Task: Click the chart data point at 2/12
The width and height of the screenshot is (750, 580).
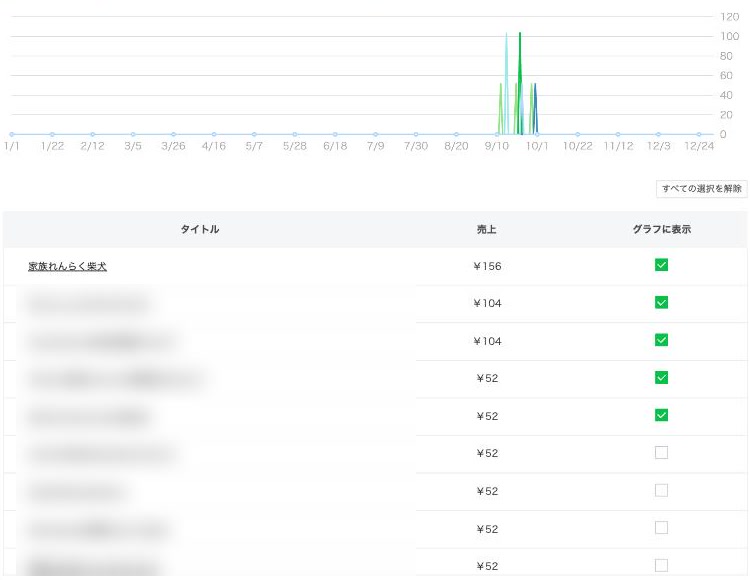Action: (x=92, y=134)
